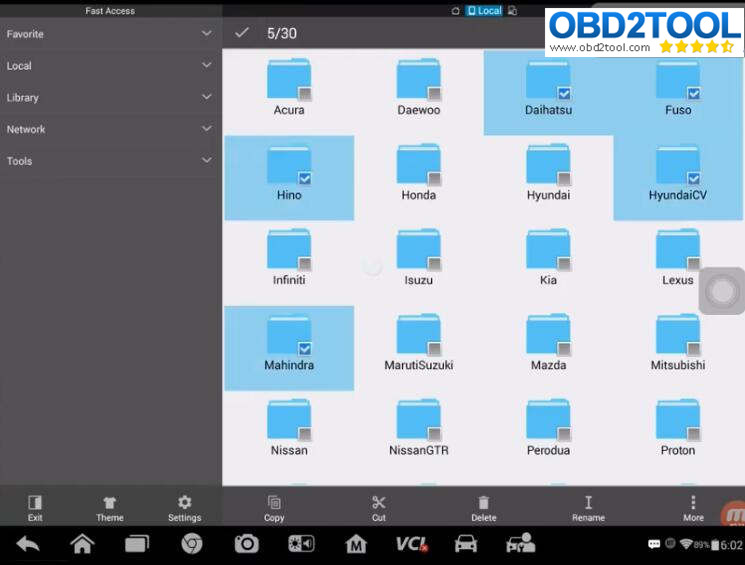Expand the Library section chevron
745x565 pixels.
coord(207,97)
